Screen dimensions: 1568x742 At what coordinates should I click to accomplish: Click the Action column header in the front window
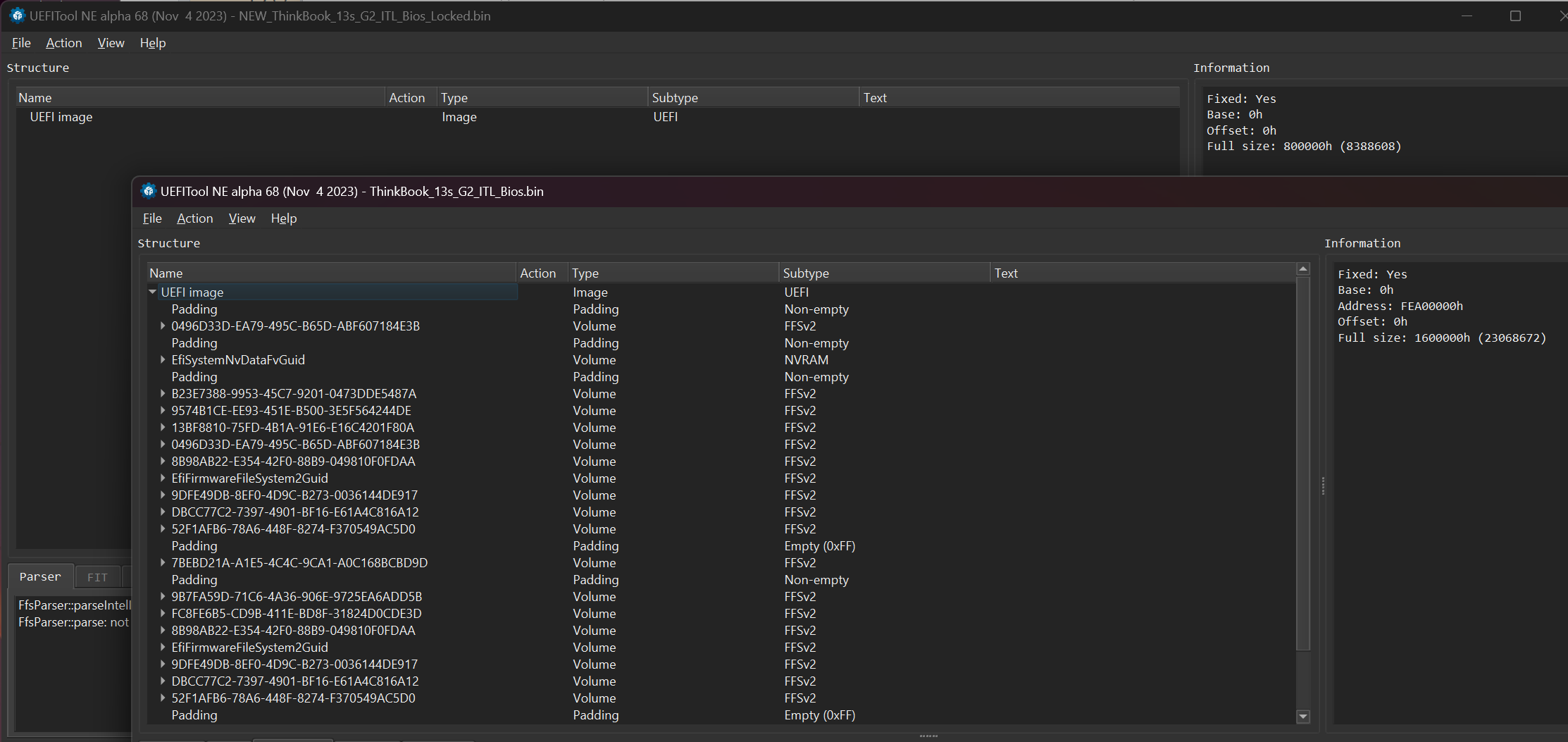(542, 273)
